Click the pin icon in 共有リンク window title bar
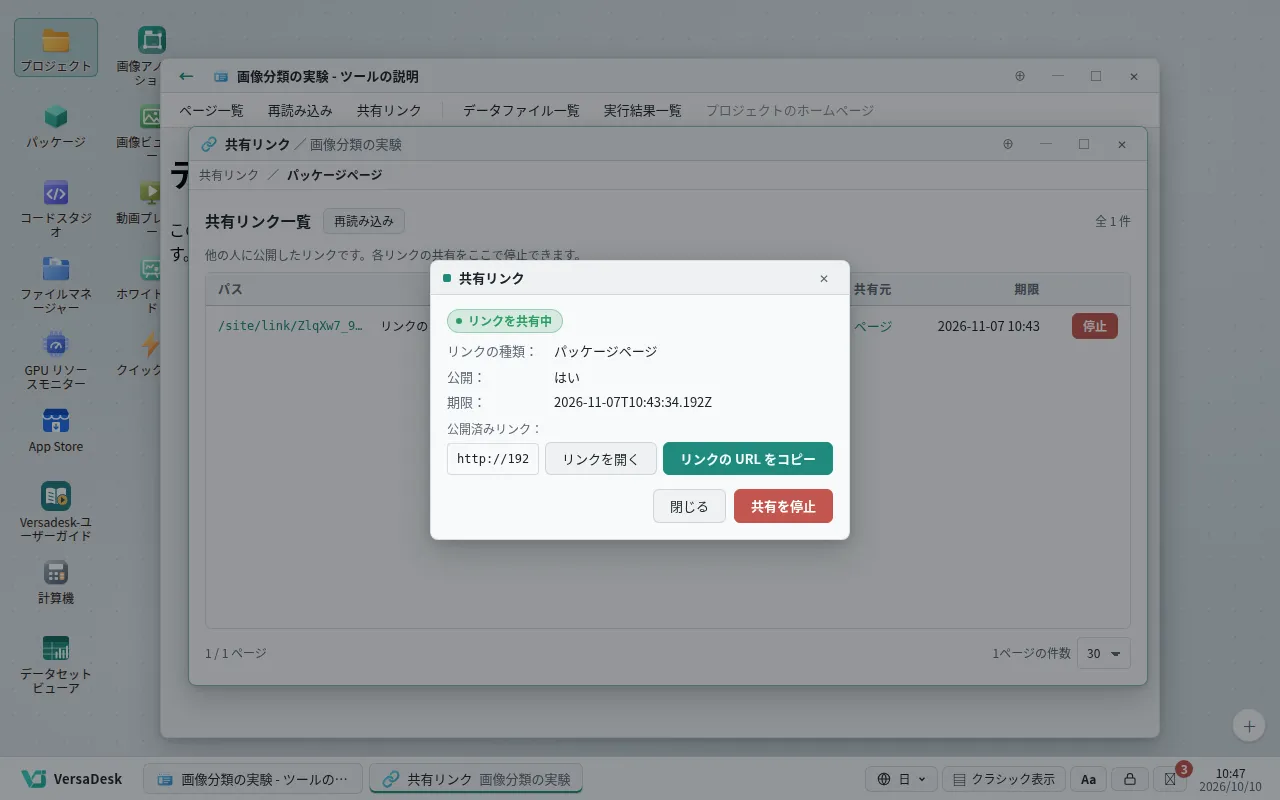This screenshot has height=800, width=1280. [x=1008, y=144]
